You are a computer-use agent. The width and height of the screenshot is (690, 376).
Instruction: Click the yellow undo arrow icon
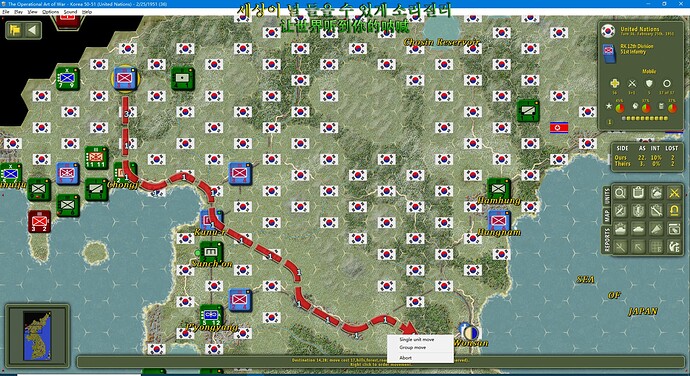(674, 211)
